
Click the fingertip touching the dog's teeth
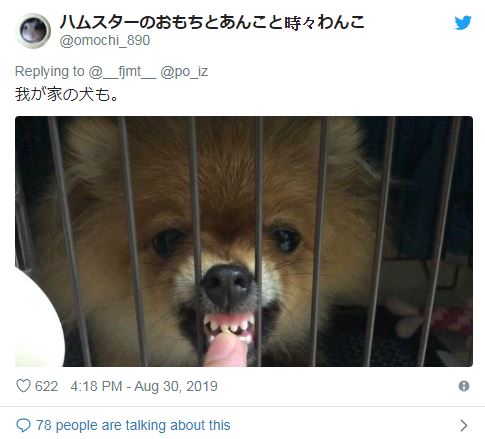pos(225,350)
